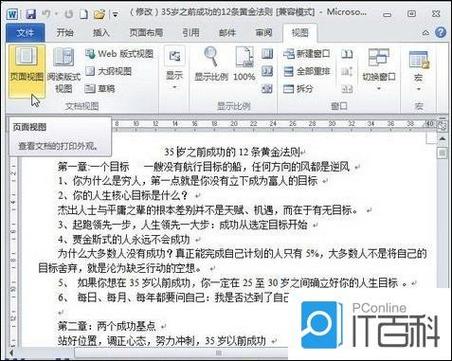Click the horizontal scrollbar left arrow
This screenshot has width=452, height=361.
(11, 353)
